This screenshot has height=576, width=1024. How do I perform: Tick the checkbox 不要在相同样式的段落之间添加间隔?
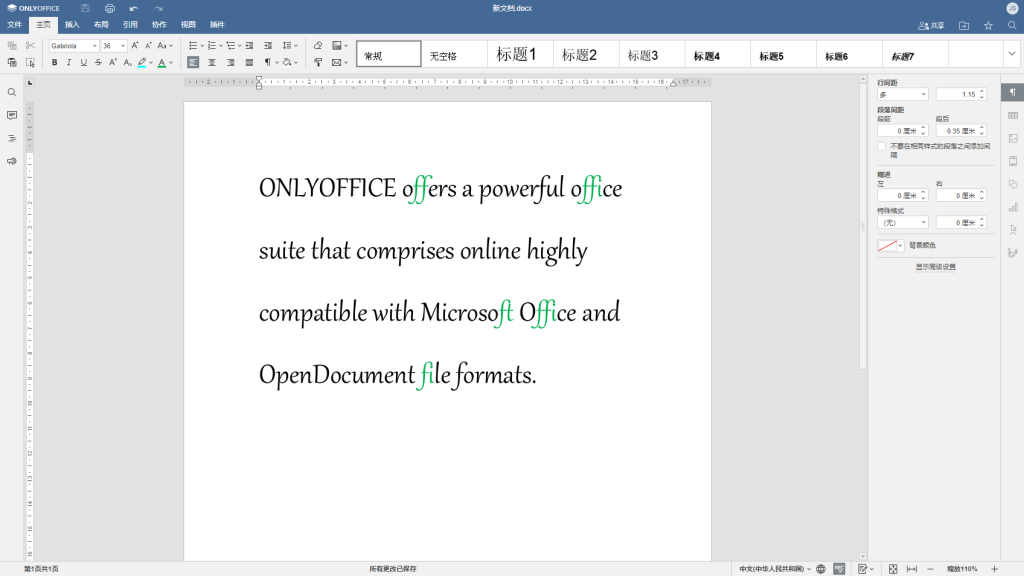click(882, 146)
